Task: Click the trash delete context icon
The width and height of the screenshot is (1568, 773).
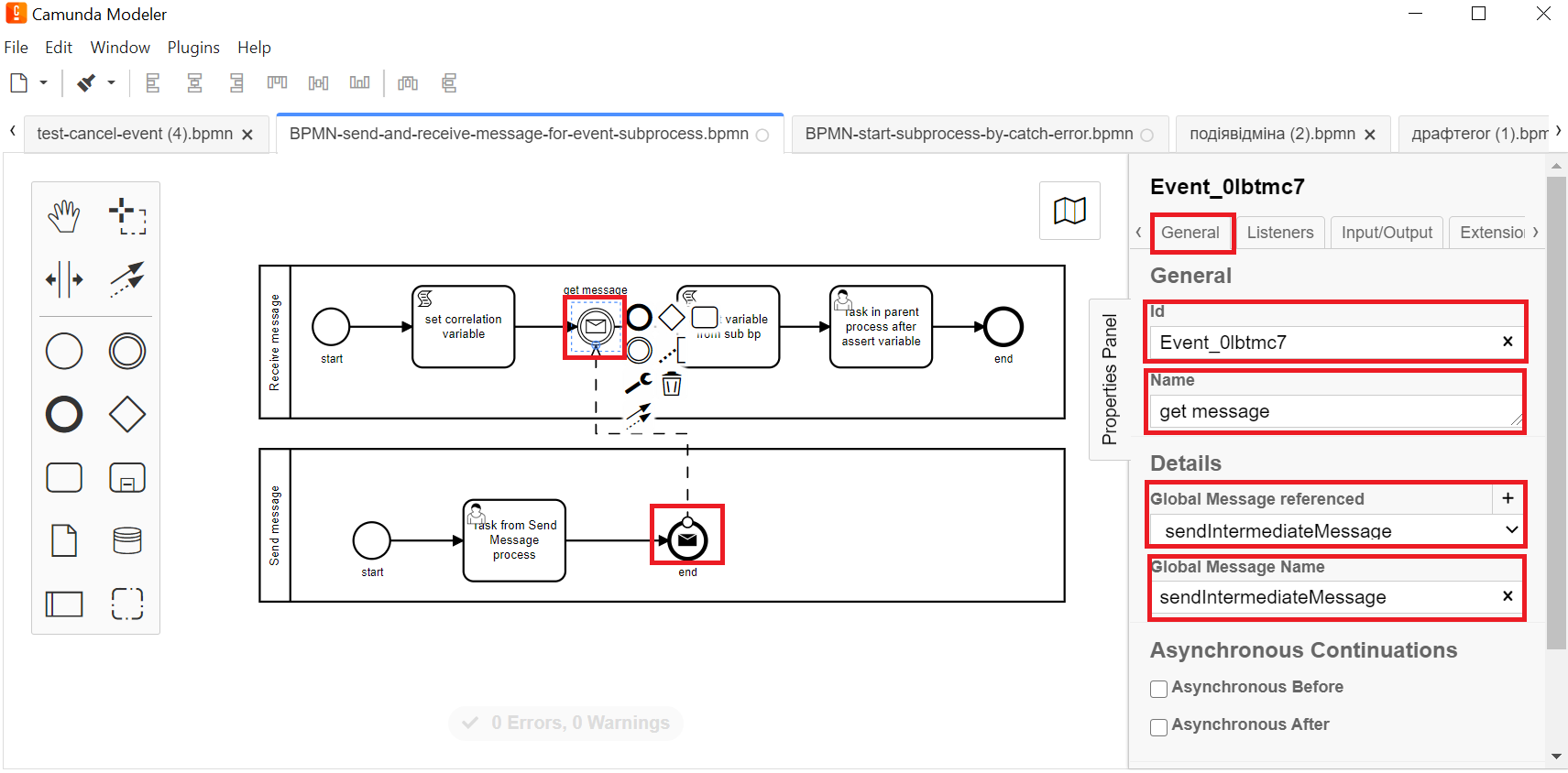Action: [x=672, y=383]
